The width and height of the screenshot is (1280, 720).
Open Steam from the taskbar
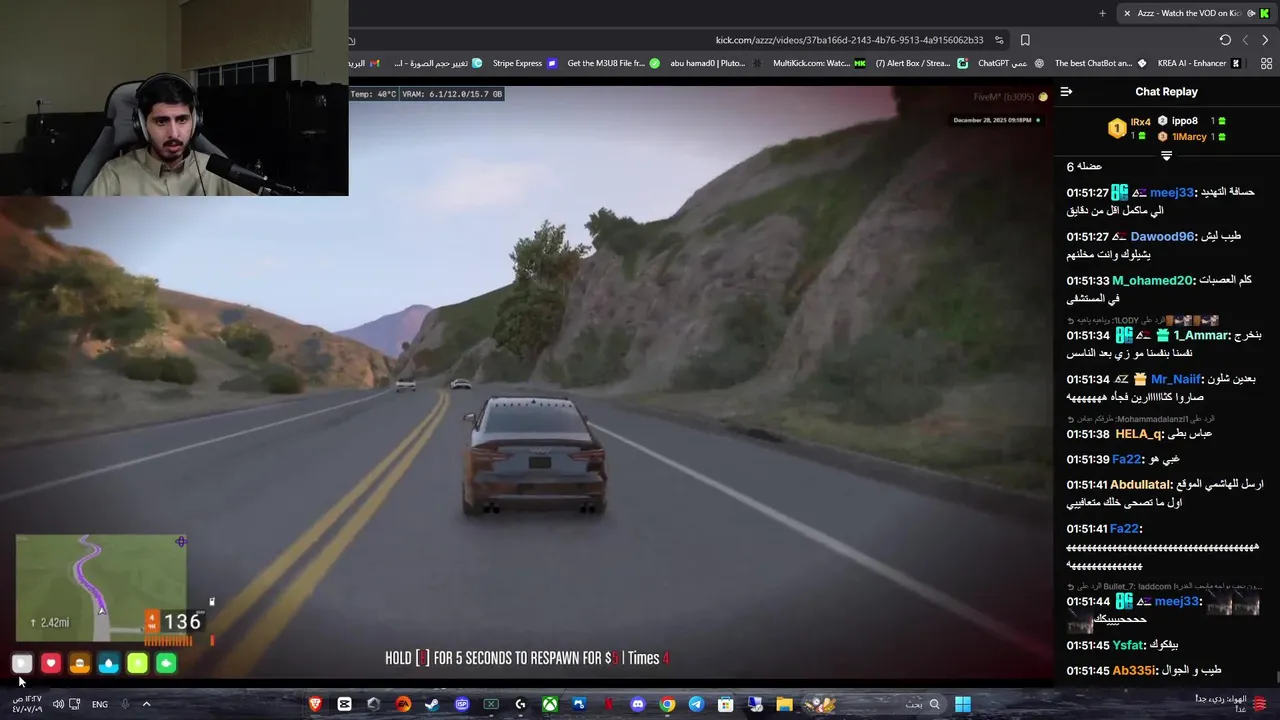pos(432,704)
